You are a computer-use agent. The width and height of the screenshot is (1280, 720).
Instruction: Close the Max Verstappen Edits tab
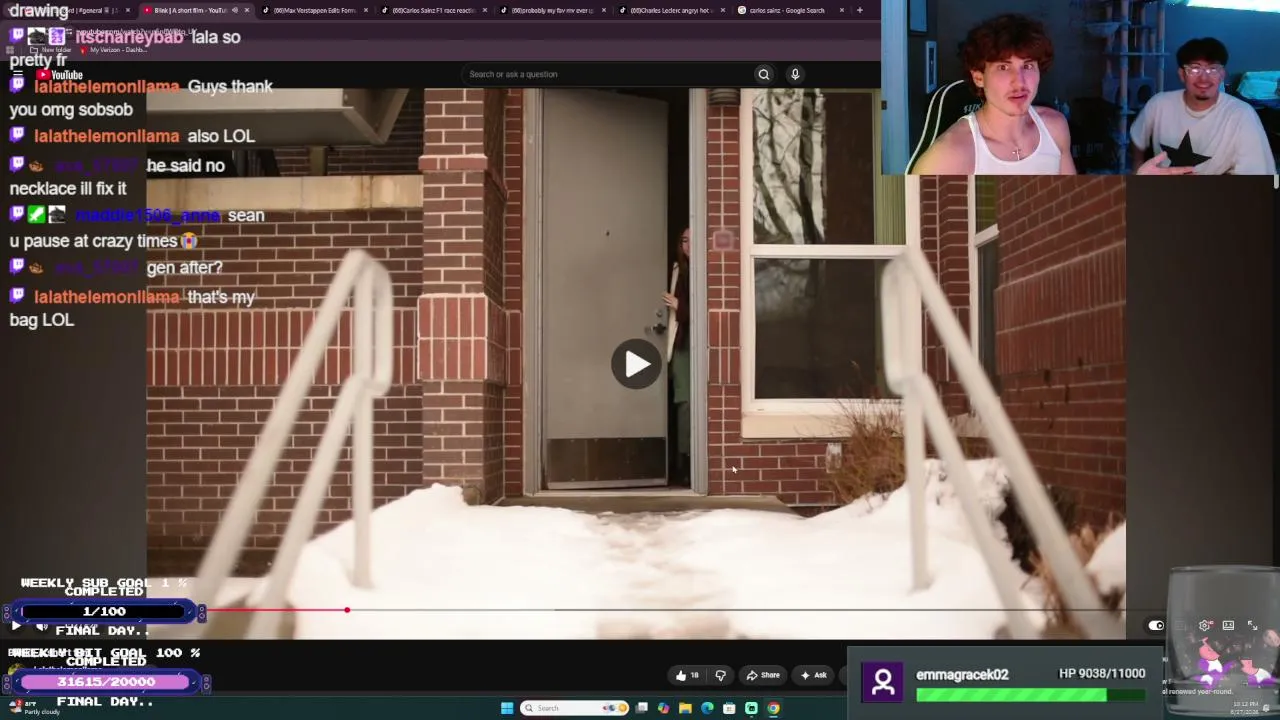pyautogui.click(x=365, y=10)
